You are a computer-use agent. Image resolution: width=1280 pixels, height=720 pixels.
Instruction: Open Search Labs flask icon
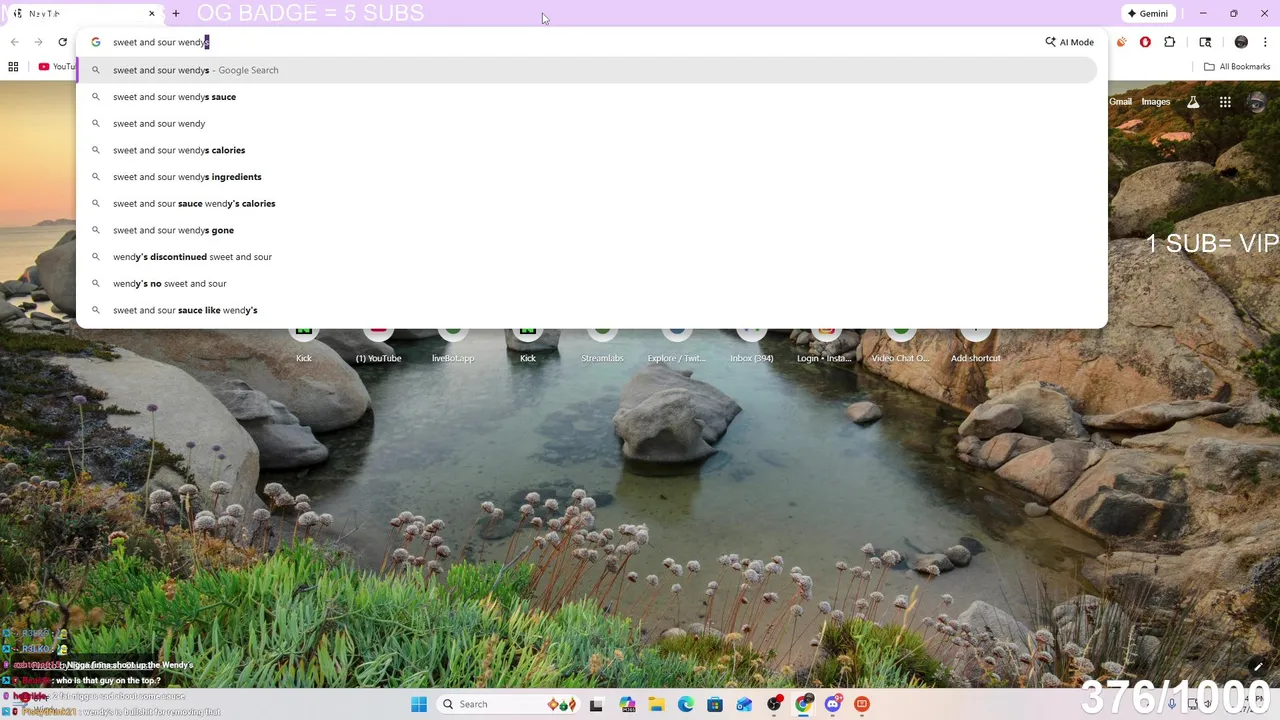pyautogui.click(x=1193, y=102)
